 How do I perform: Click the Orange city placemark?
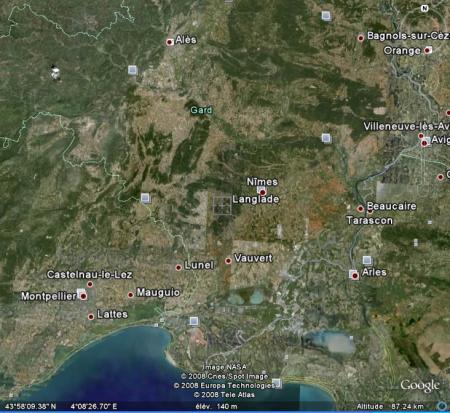coord(427,51)
